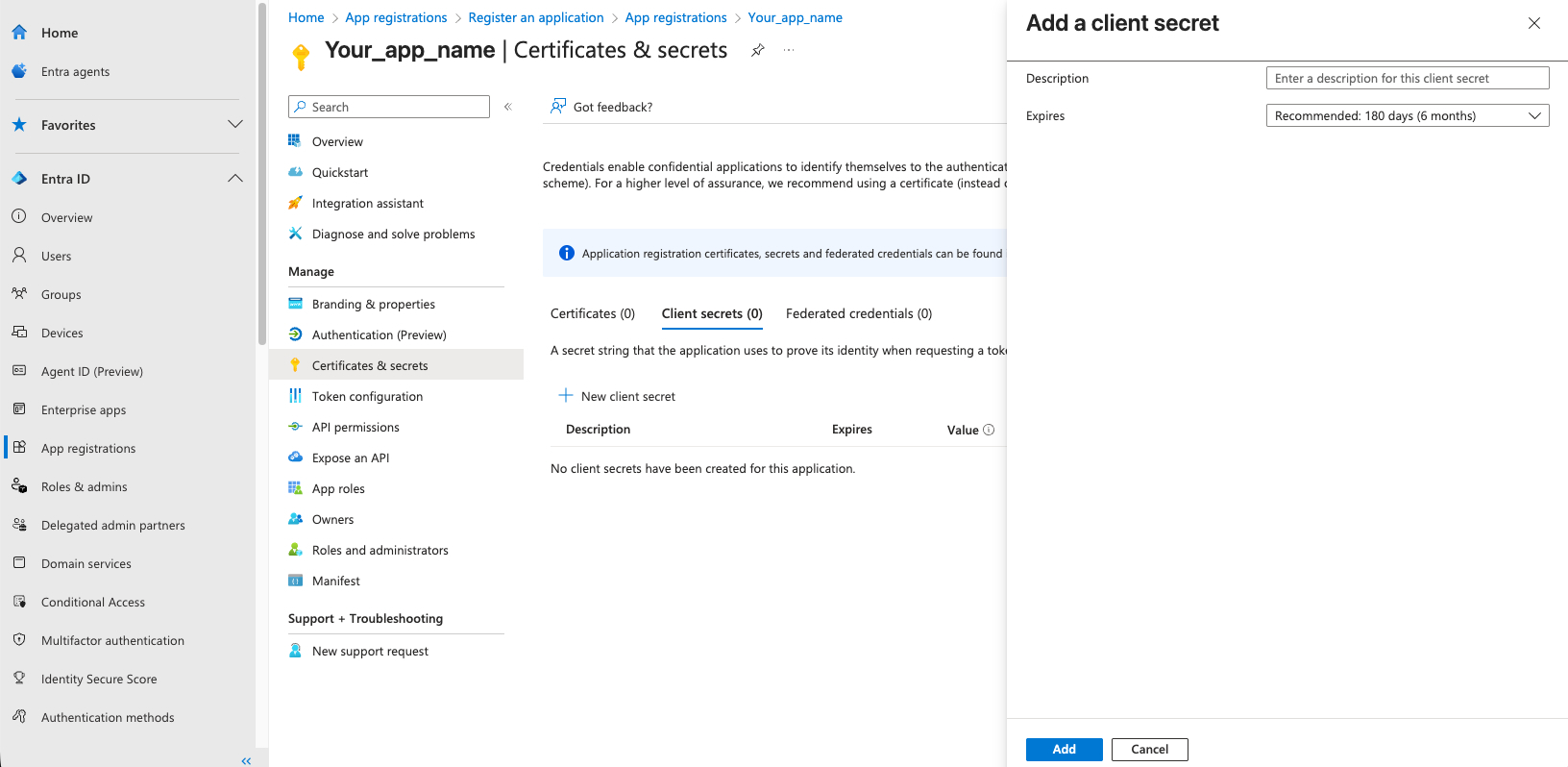Open the Integration assistant rocket icon
The image size is (1568, 767).
296,203
